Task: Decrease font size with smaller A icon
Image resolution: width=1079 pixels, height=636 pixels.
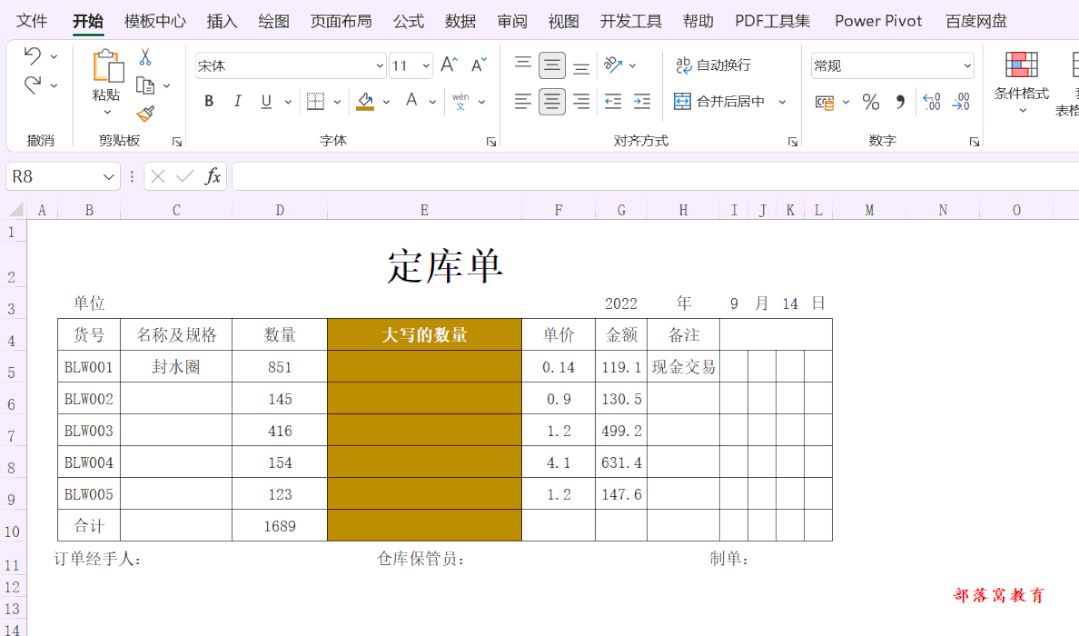Action: (478, 65)
